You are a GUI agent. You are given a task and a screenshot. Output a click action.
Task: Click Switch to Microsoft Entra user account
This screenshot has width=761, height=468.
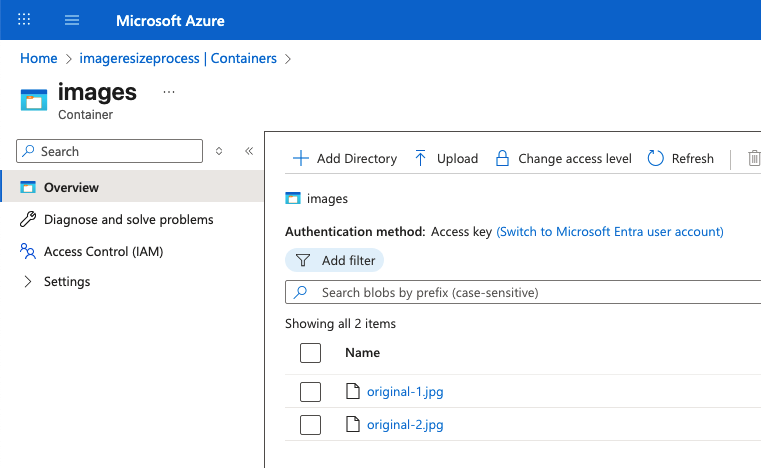point(609,231)
